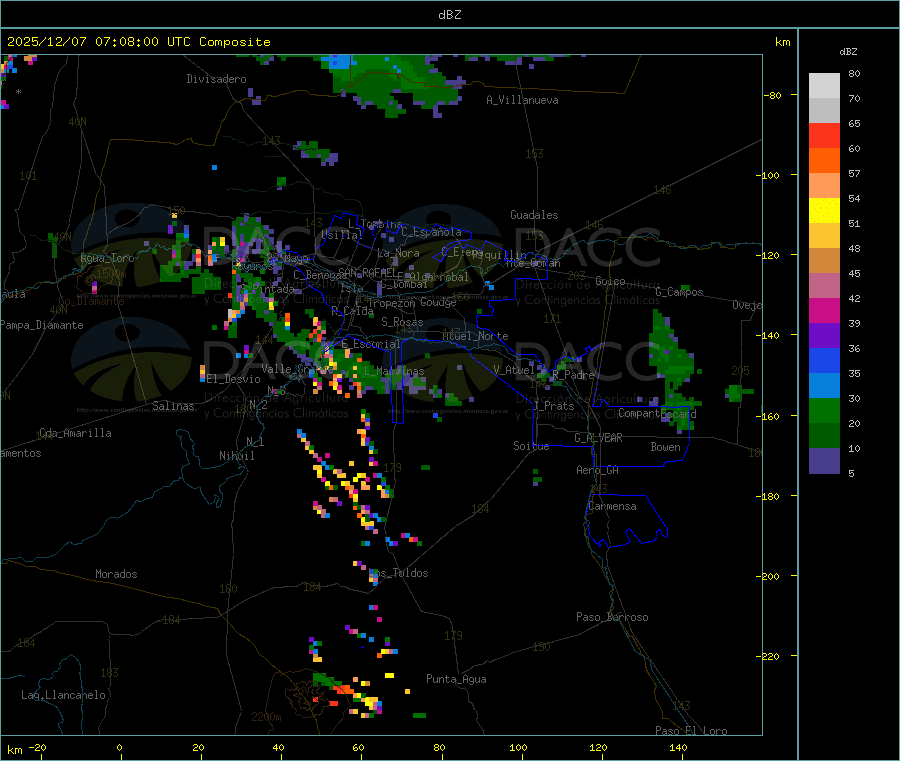Click the dusty pink 42-45 dBZ swatch
This screenshot has width=900, height=761.
pyautogui.click(x=824, y=285)
